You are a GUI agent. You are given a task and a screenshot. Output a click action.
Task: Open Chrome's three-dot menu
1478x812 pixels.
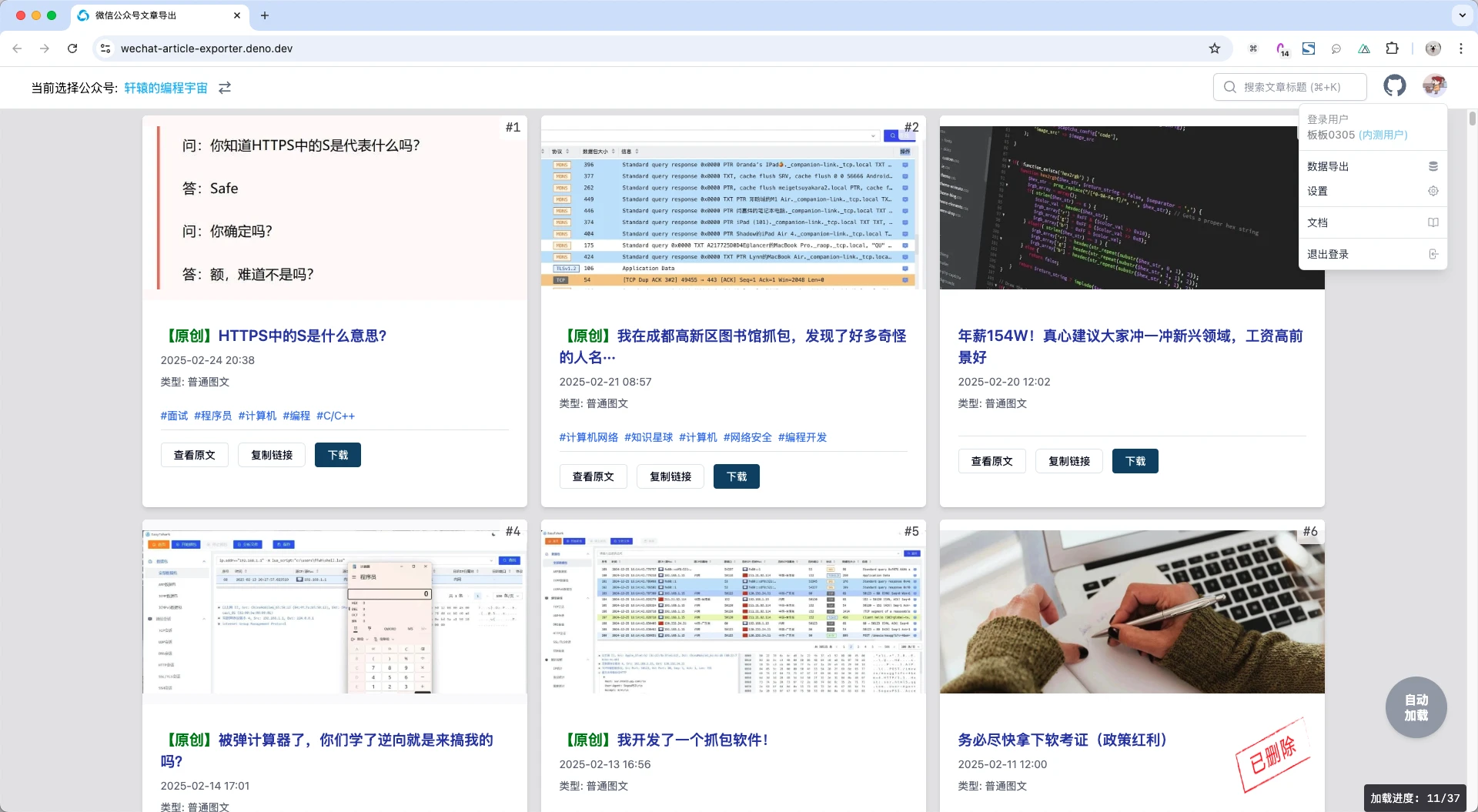click(1460, 48)
